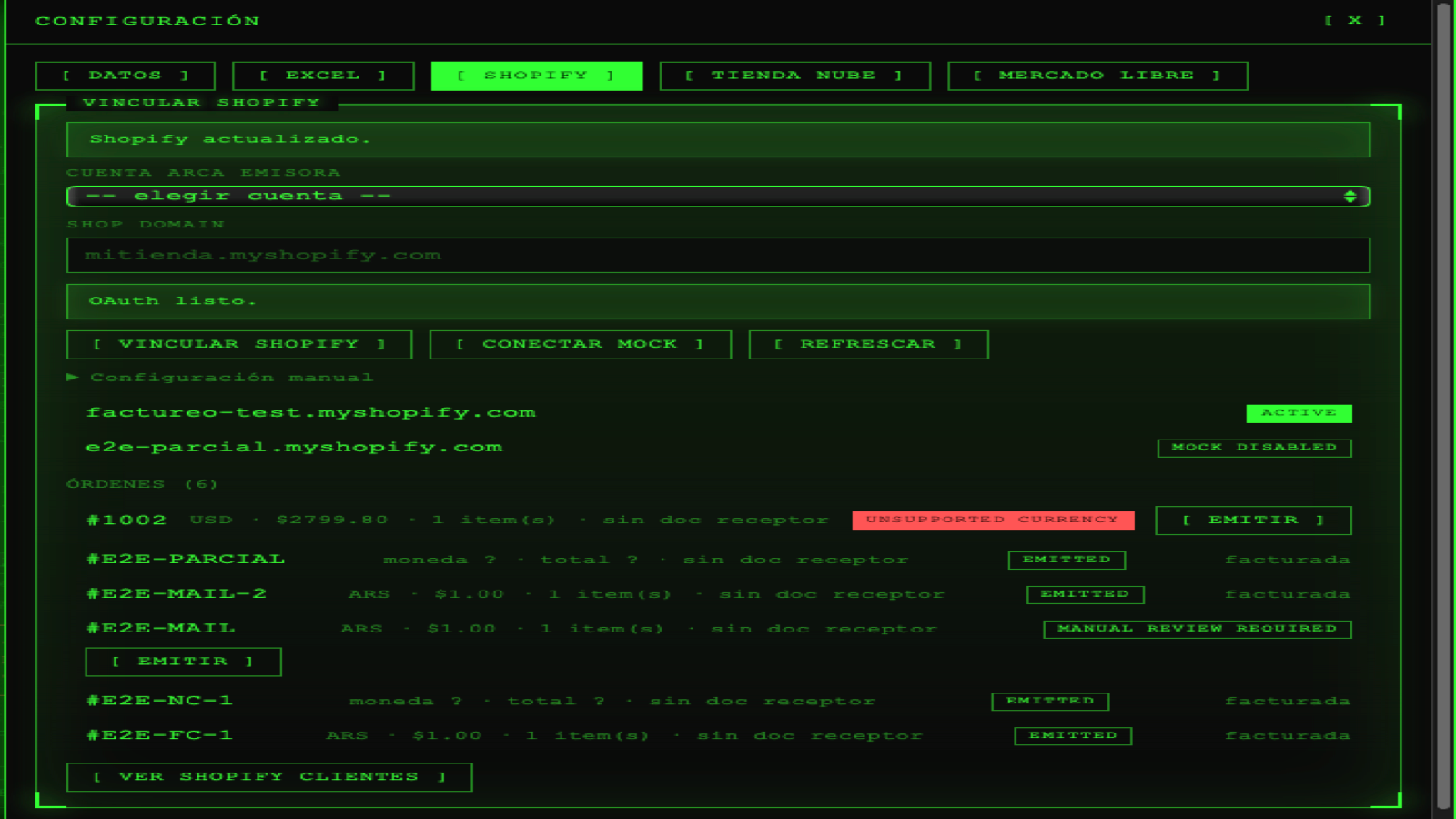The image size is (1456, 819).
Task: Click EMITTED badge on #E2E-PARCIAL row
Action: click(x=1067, y=560)
